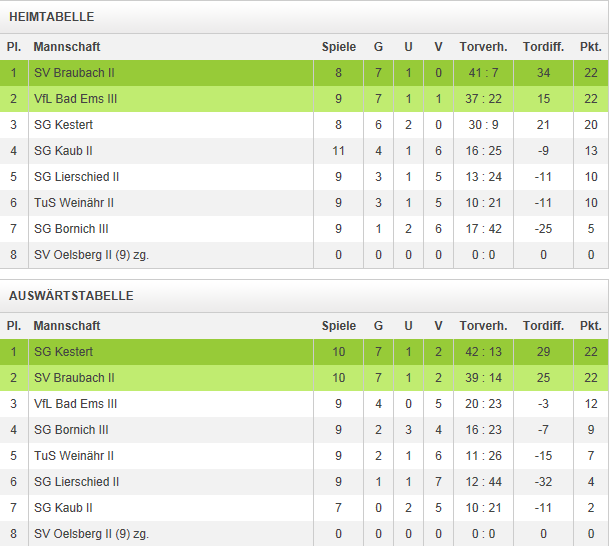Viewport: 611px width, 546px height.
Task: Click SG Kaub II in Auswärtstabelle
Action: (63, 508)
